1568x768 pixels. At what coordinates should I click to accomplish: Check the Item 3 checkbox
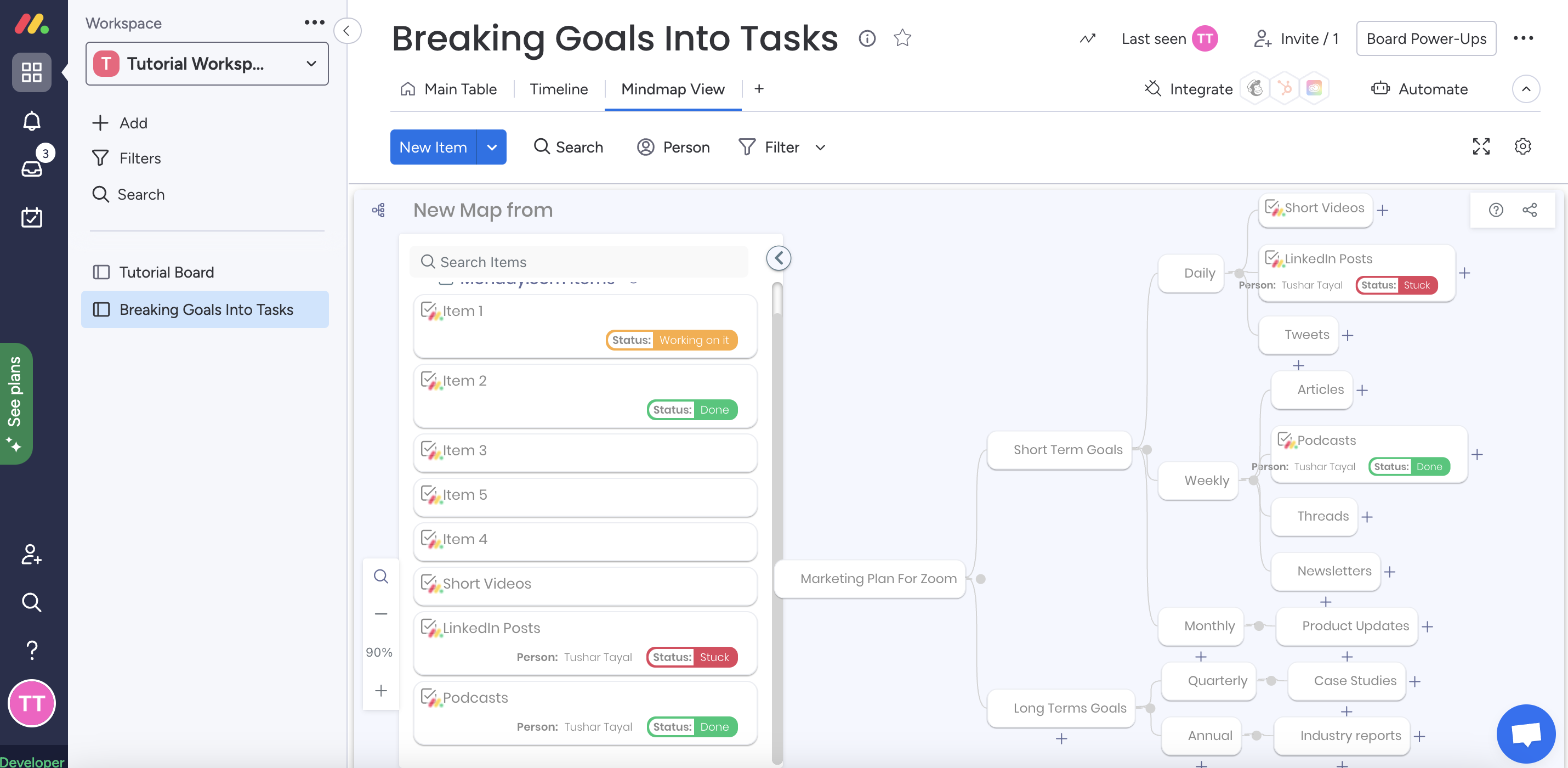[x=429, y=450]
